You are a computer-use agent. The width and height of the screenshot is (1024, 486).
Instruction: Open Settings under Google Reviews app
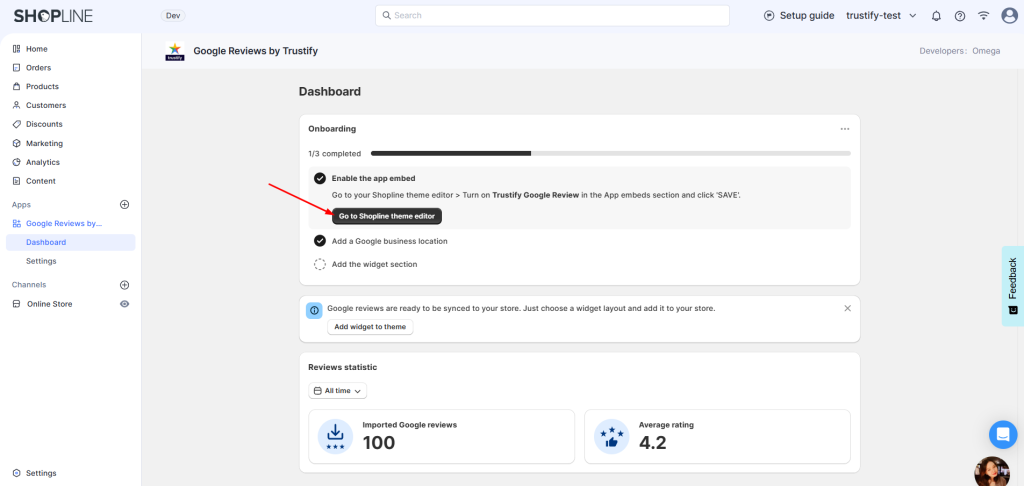(x=41, y=261)
